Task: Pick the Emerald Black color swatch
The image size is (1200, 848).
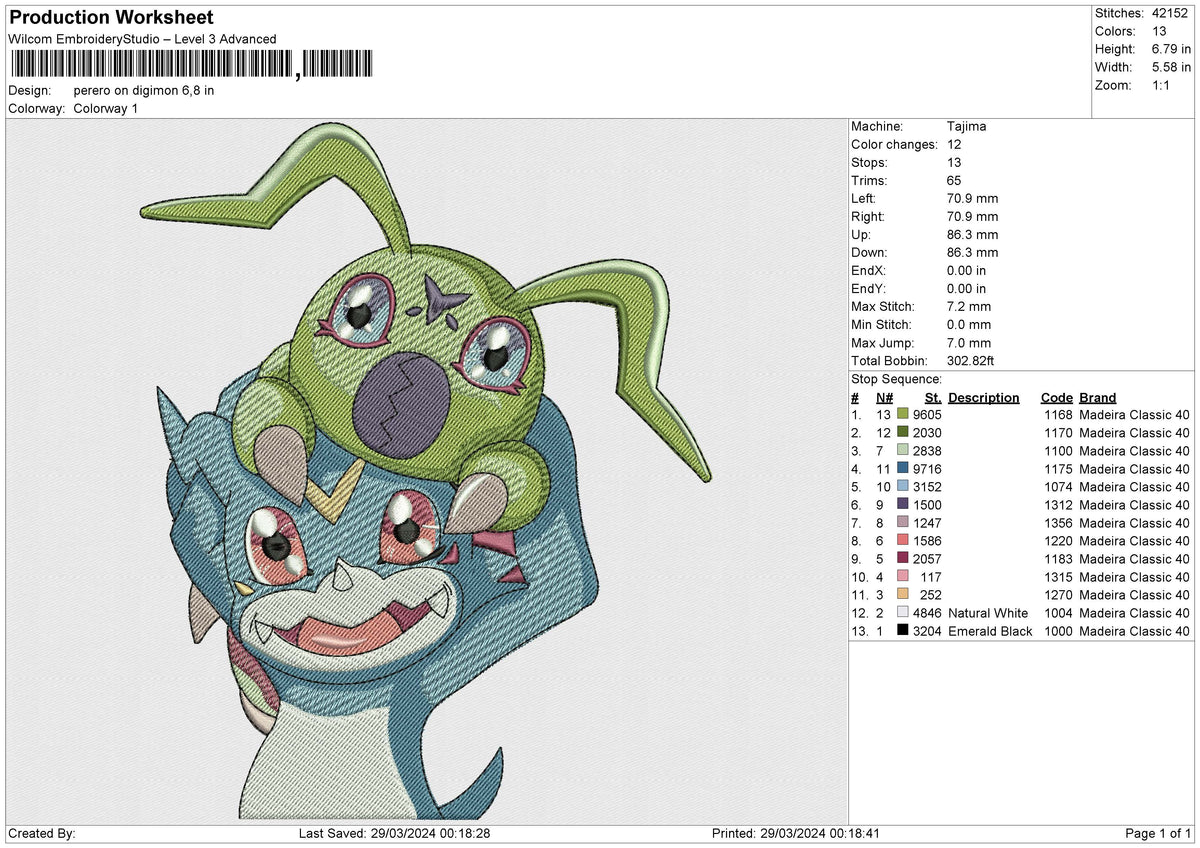Action: [903, 630]
